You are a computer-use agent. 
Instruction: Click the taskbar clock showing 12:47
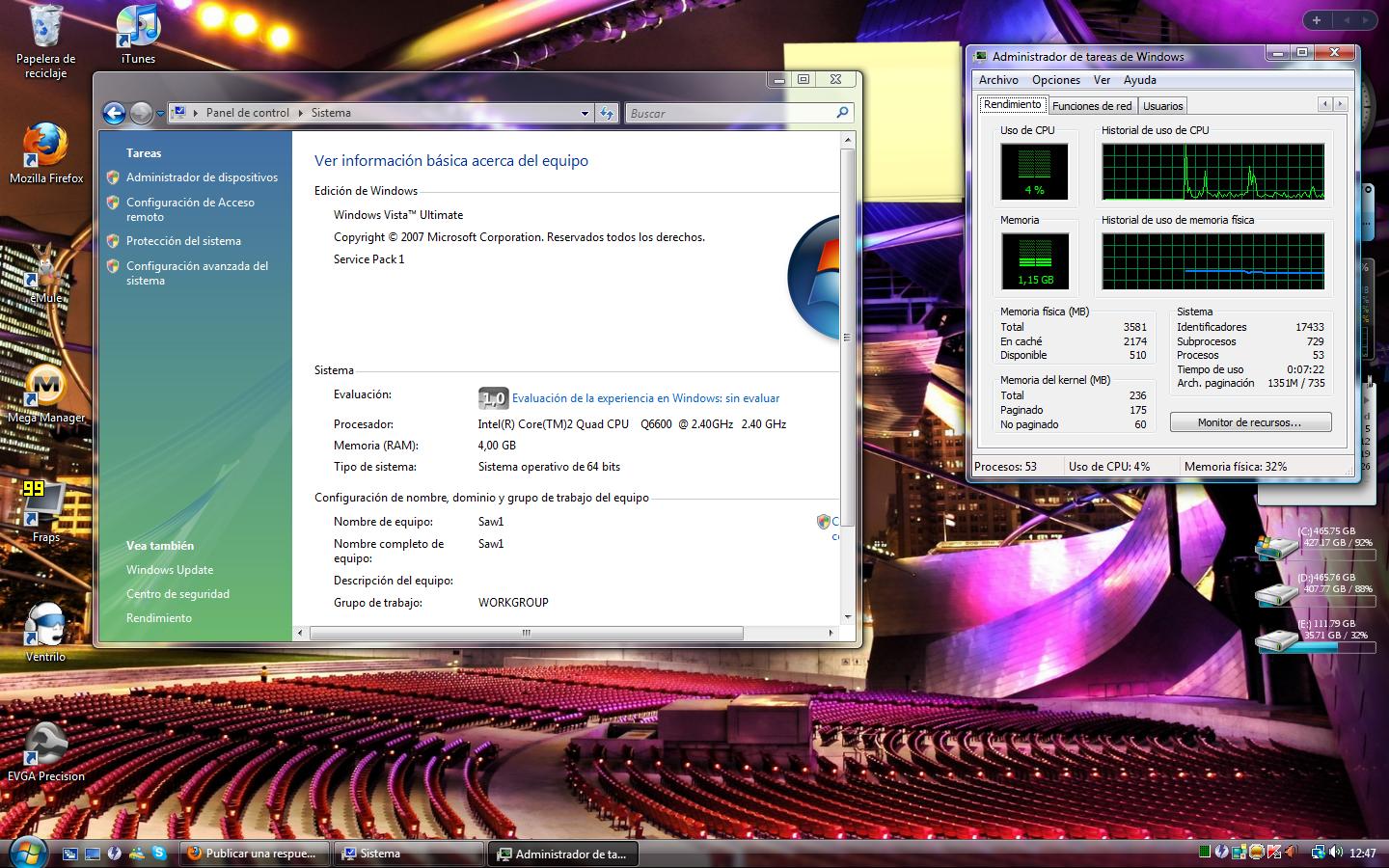(x=1362, y=853)
